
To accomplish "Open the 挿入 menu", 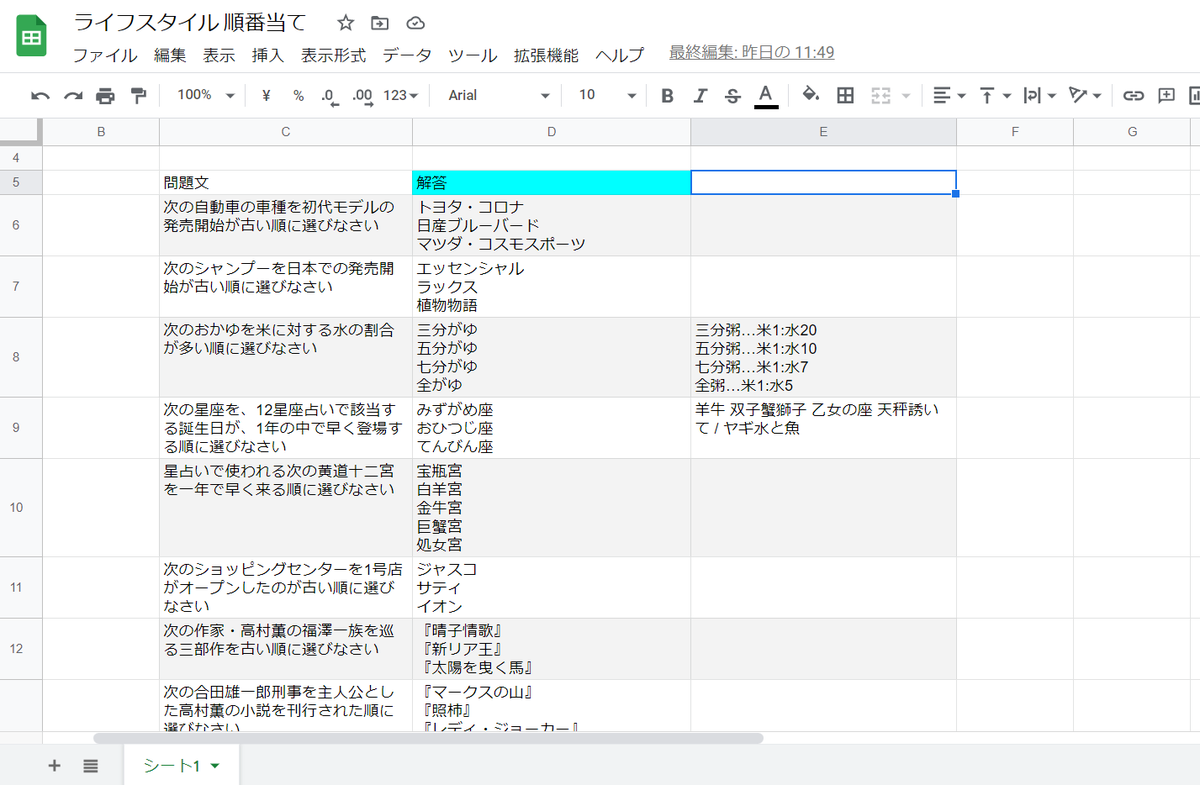I will coord(268,55).
